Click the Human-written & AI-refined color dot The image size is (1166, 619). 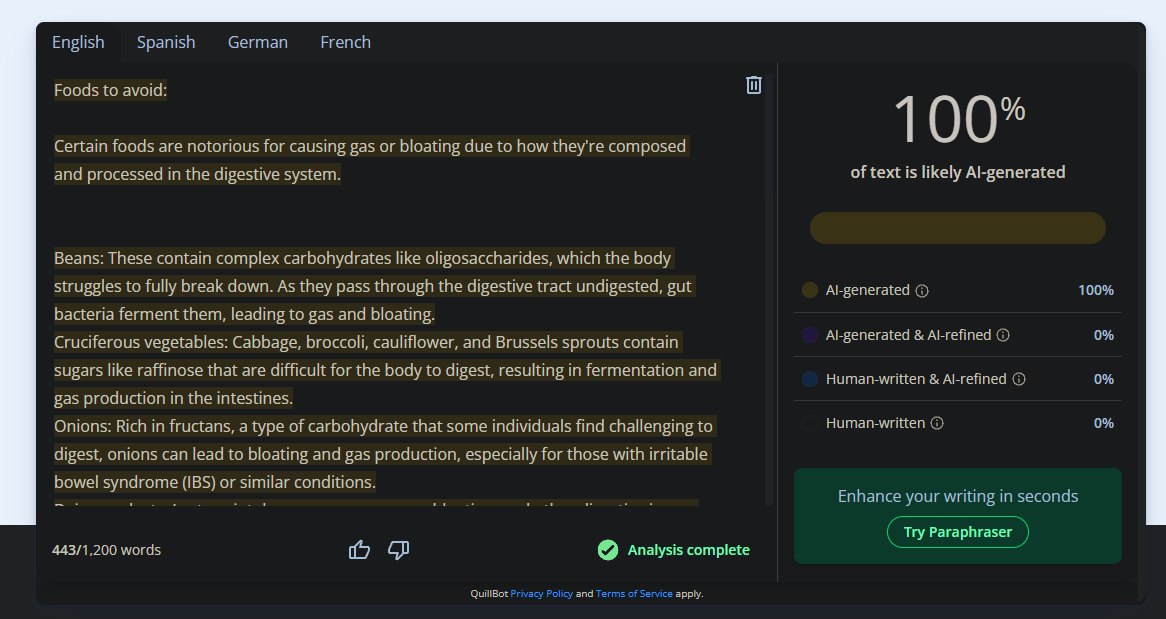coord(810,379)
